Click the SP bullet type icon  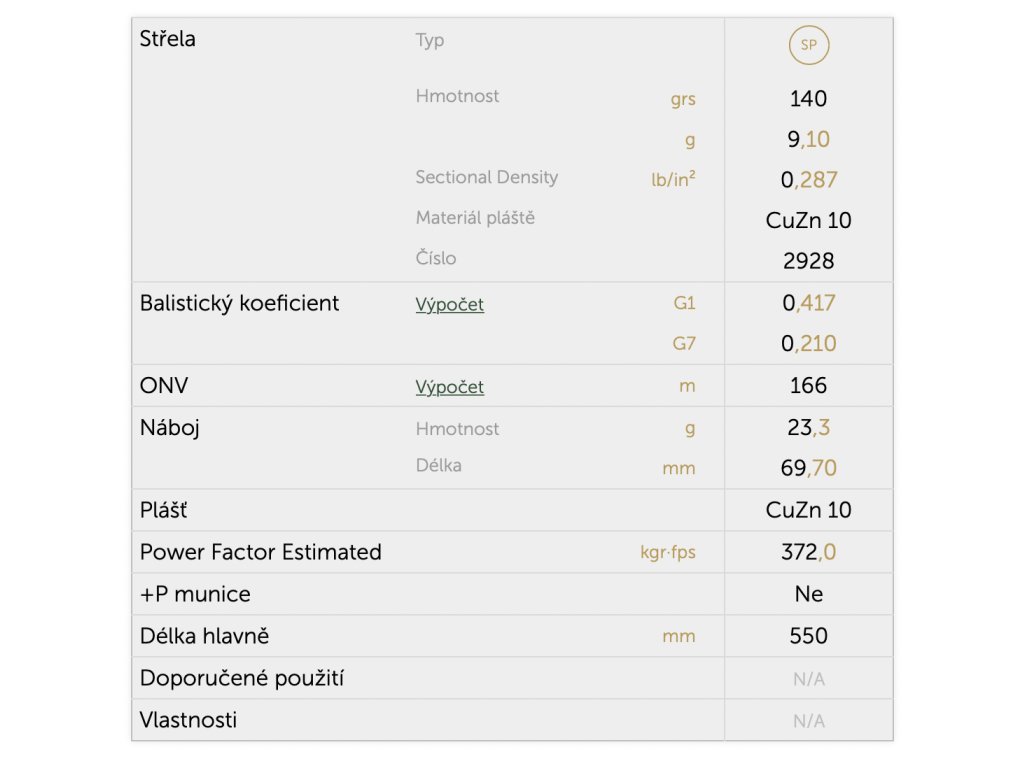coord(808,44)
